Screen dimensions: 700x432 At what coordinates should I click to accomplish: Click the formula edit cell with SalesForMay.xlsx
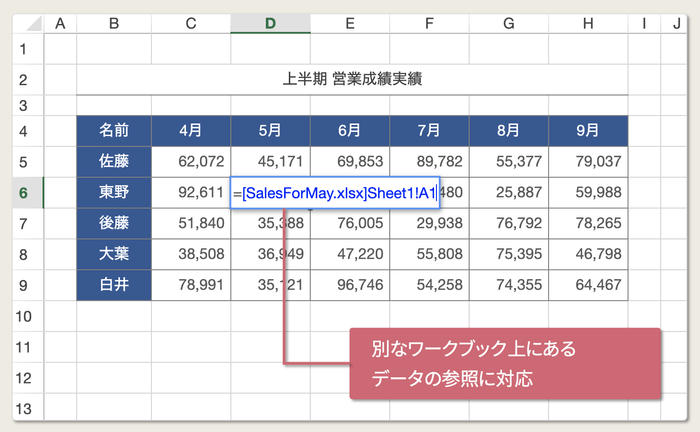point(335,193)
